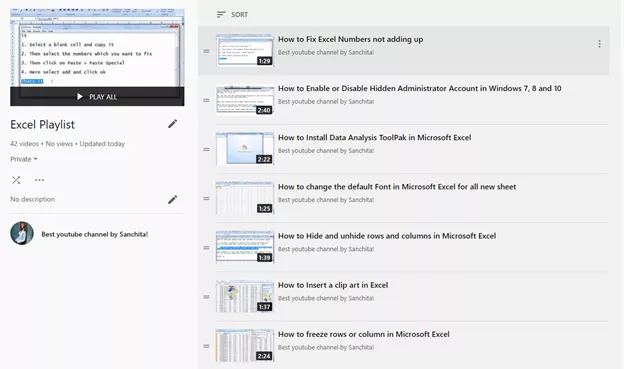
Task: Click the channel avatar in the left panel
Action: [x=22, y=233]
